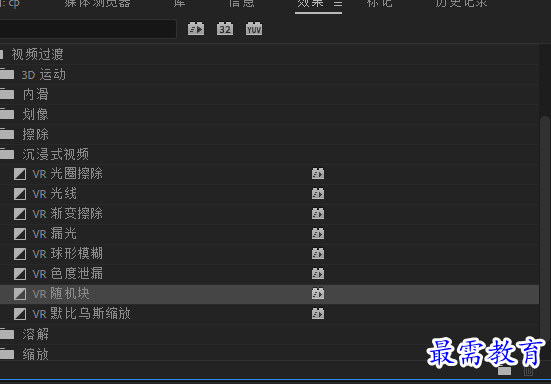Viewport: 551px width, 384px height.
Task: Select the 擦除 folder label
Action: pyautogui.click(x=35, y=134)
